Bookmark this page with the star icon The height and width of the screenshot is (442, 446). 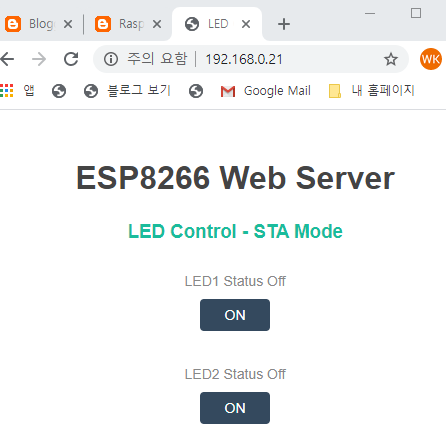point(391,59)
